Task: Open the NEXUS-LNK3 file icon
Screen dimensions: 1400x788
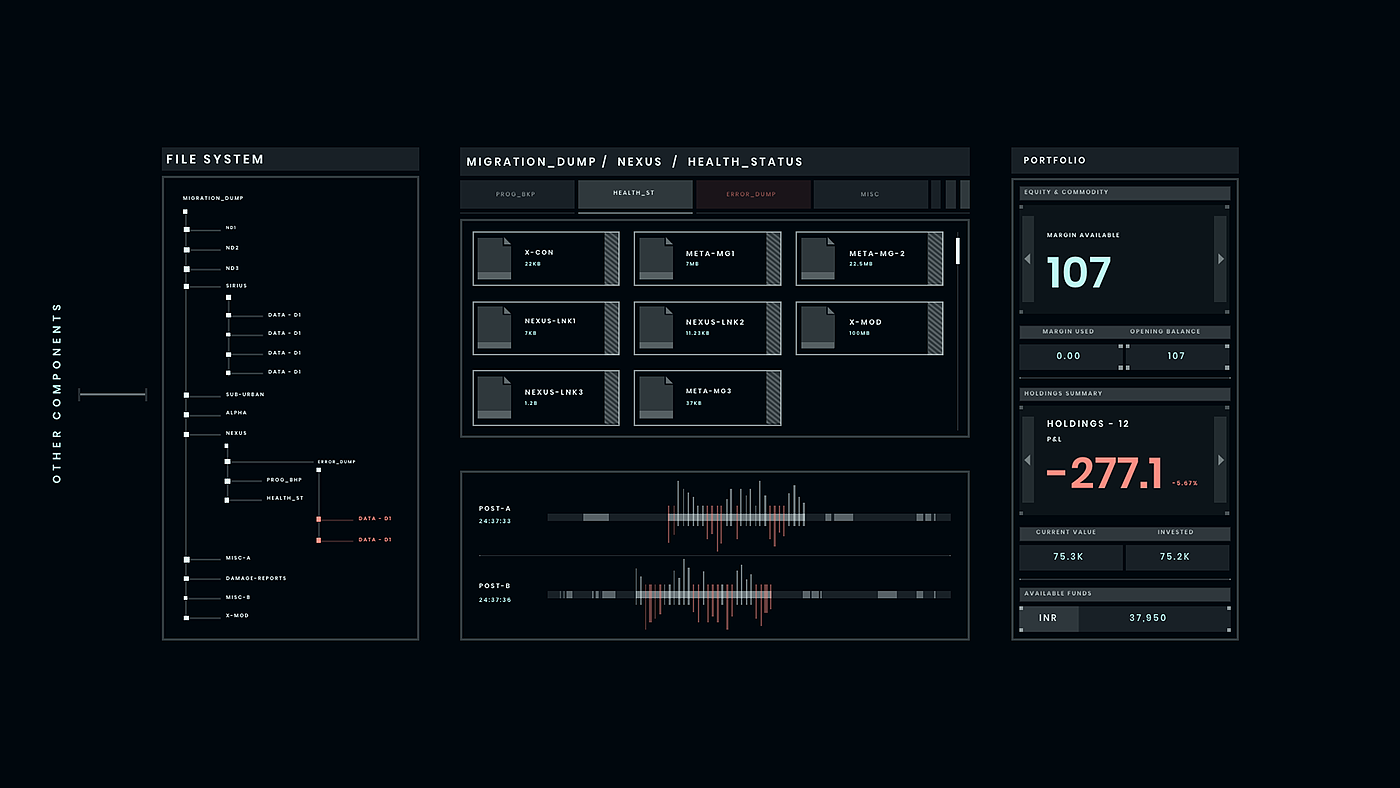Action: tap(493, 398)
